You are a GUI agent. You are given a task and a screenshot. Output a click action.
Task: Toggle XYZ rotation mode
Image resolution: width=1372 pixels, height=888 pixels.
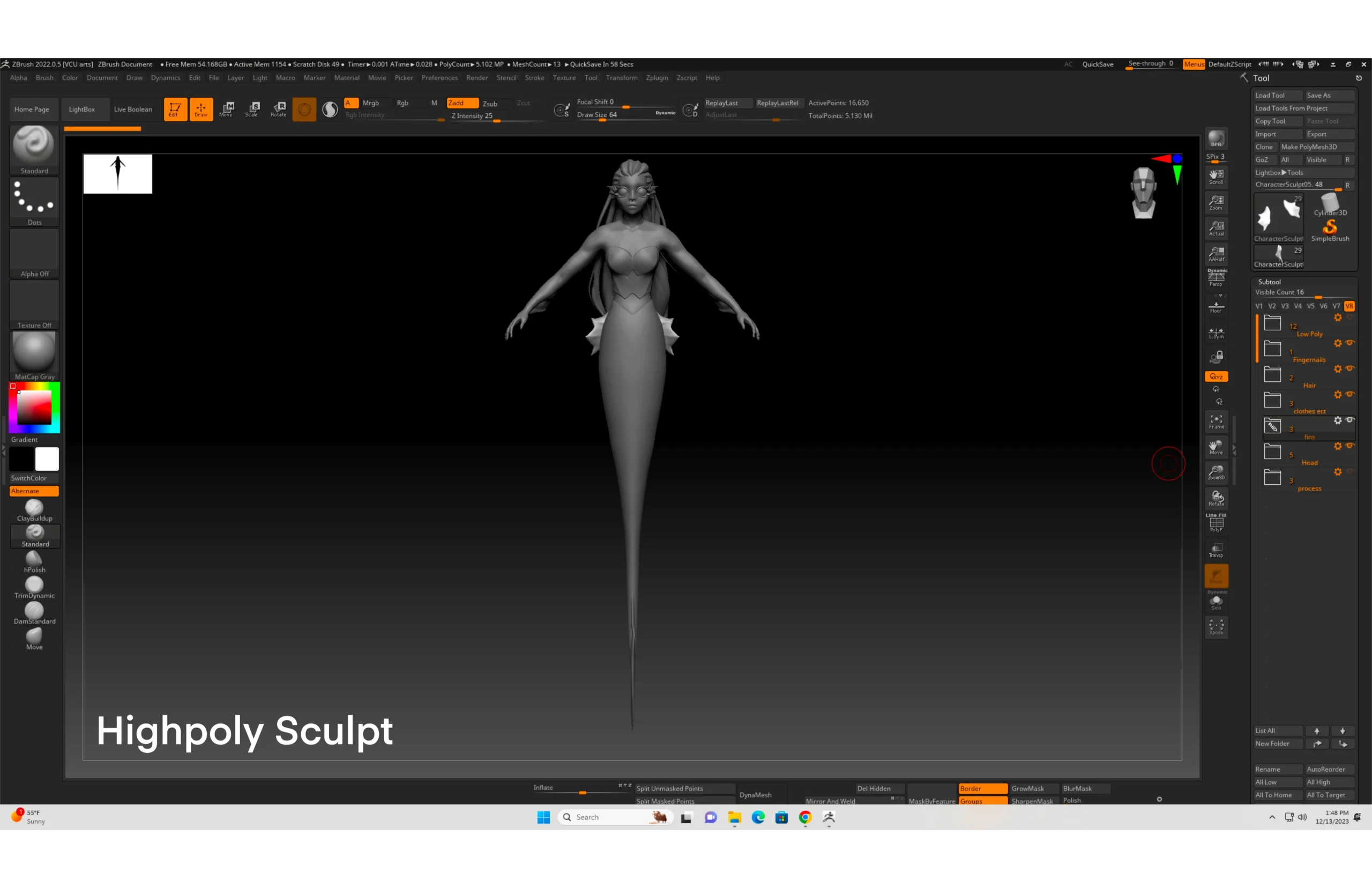click(1216, 376)
